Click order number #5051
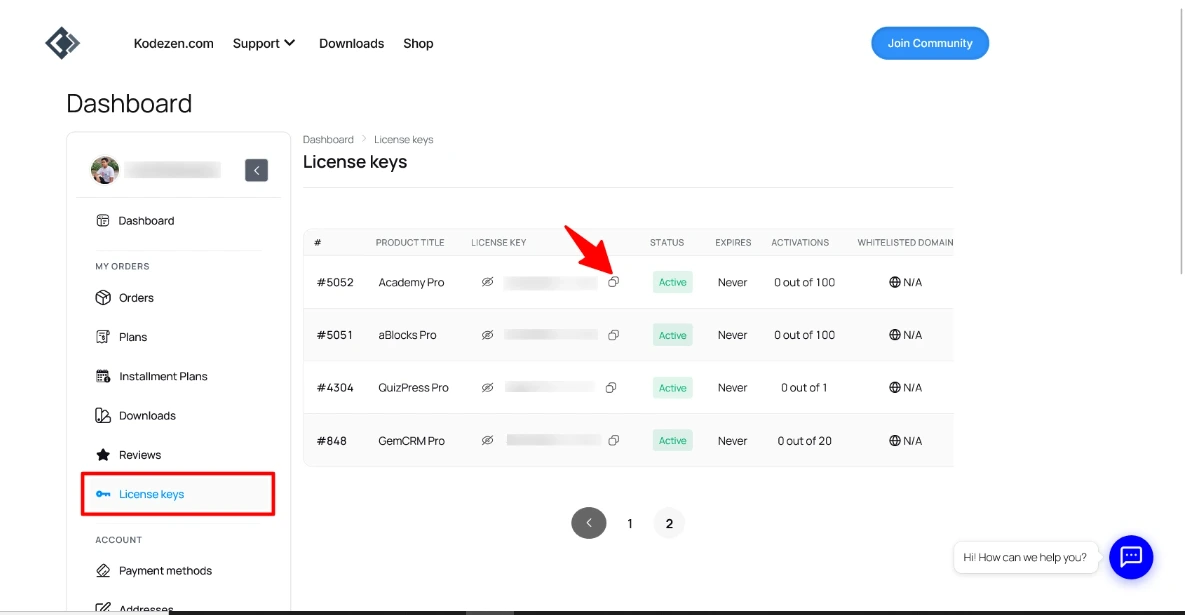This screenshot has width=1185, height=615. point(335,335)
